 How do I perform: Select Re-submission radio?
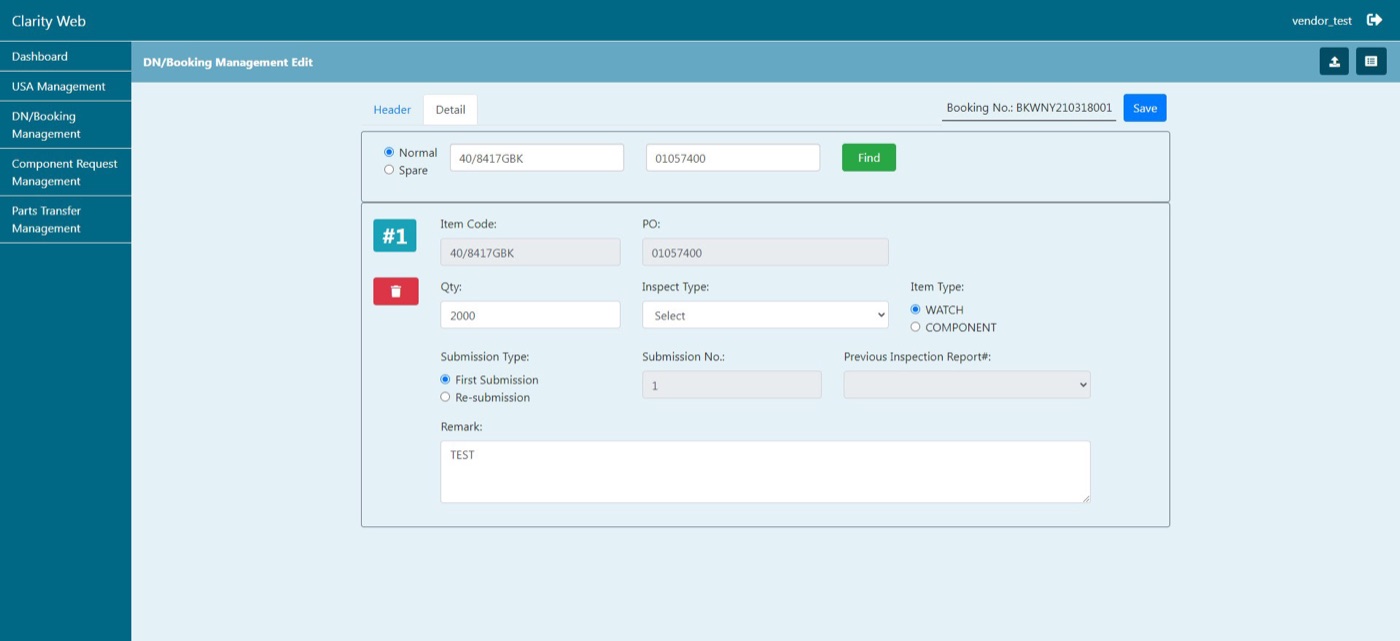coord(445,397)
